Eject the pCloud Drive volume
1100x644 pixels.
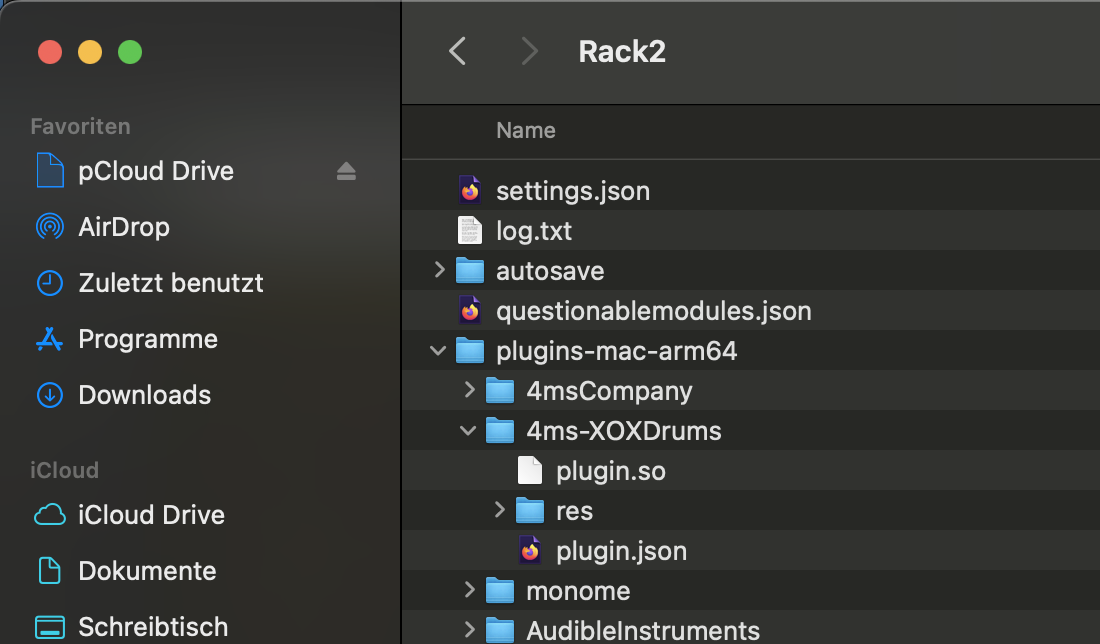pyautogui.click(x=346, y=171)
